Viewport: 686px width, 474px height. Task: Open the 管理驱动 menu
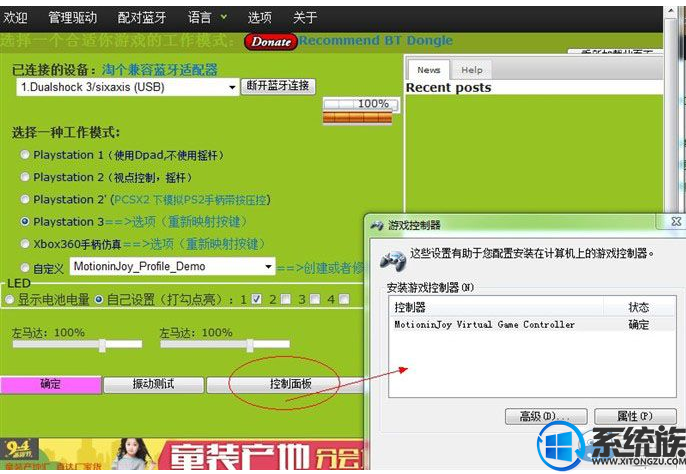72,18
